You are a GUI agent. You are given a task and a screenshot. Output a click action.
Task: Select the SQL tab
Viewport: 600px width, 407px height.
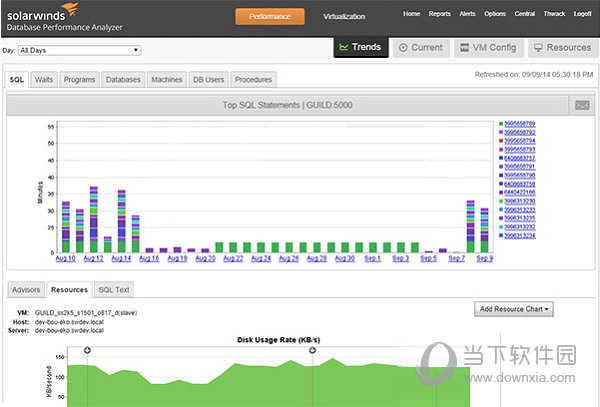pyautogui.click(x=17, y=80)
